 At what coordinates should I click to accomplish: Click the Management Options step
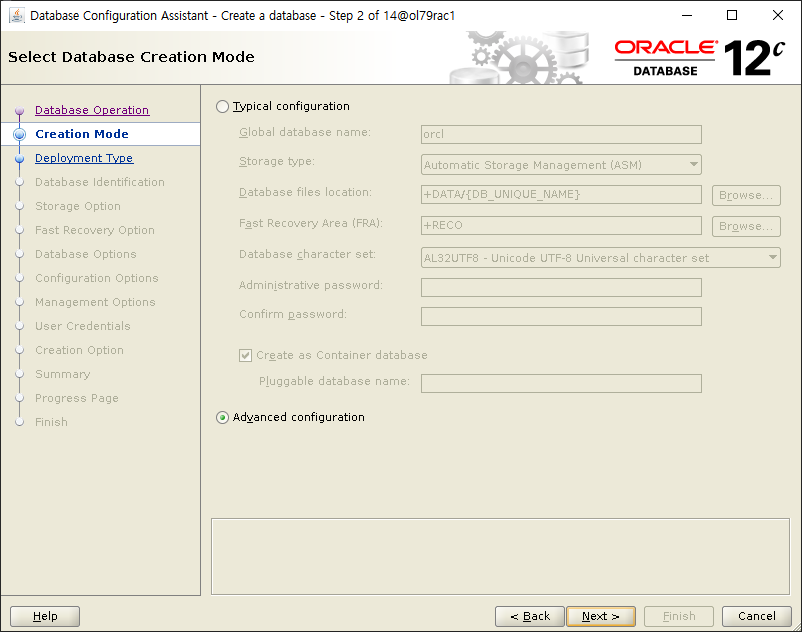(95, 302)
